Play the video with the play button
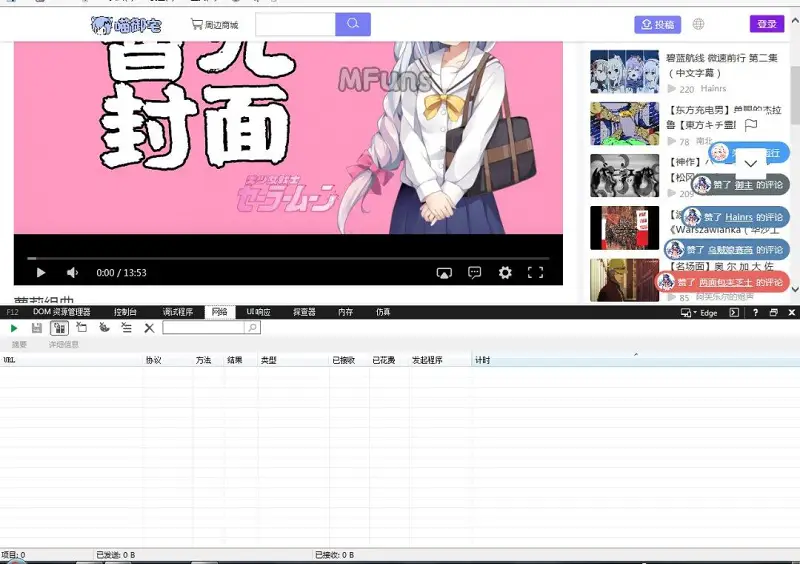800x564 pixels. [41, 273]
